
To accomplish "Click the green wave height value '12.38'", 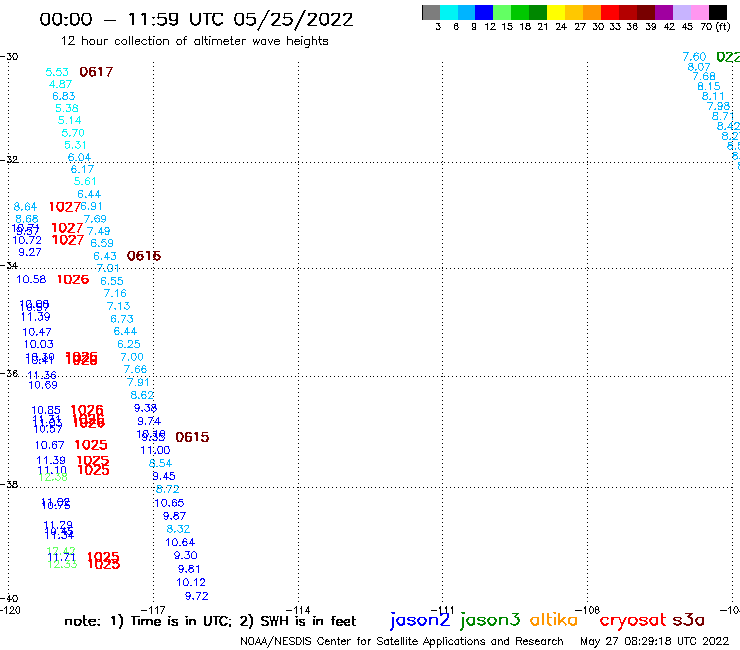I will tap(53, 477).
